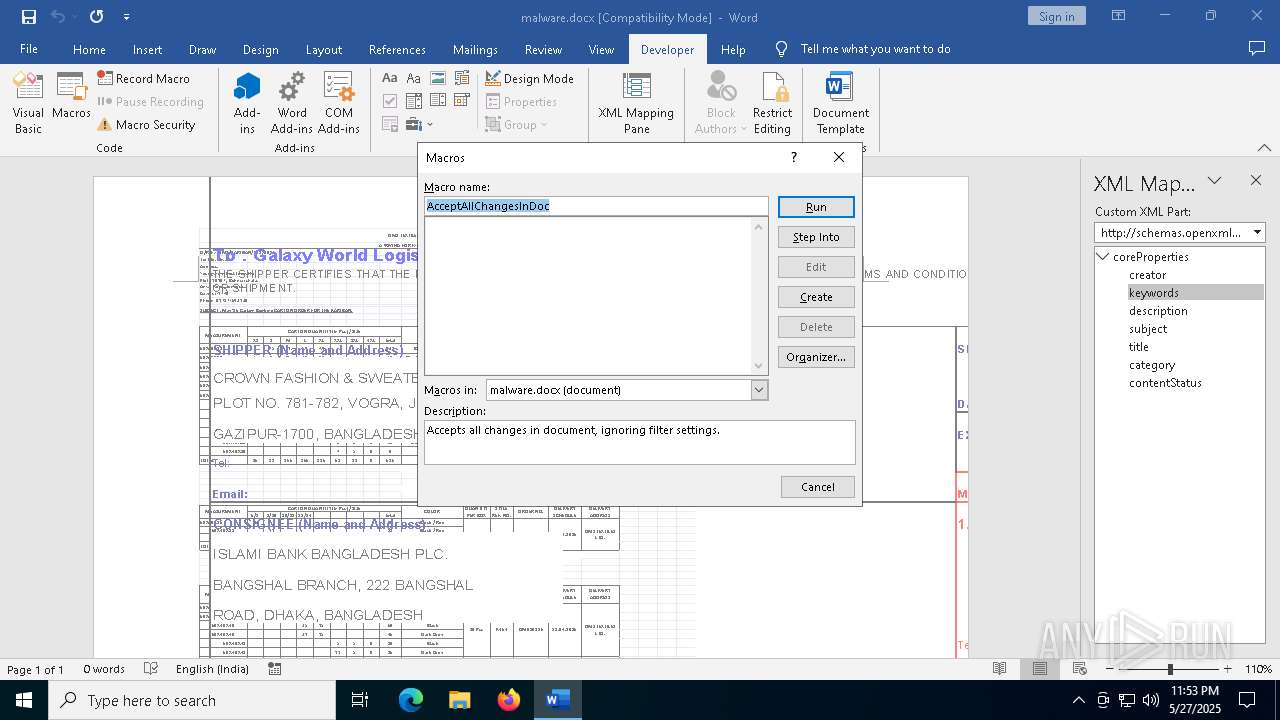
Task: Insert Combo Box content control
Action: tap(414, 101)
